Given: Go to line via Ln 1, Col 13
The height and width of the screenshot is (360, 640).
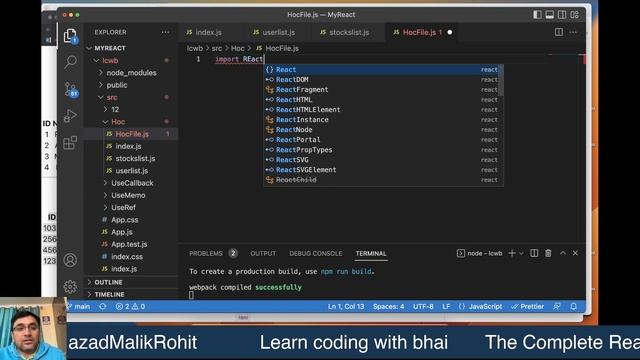Looking at the screenshot, I should click(346, 307).
